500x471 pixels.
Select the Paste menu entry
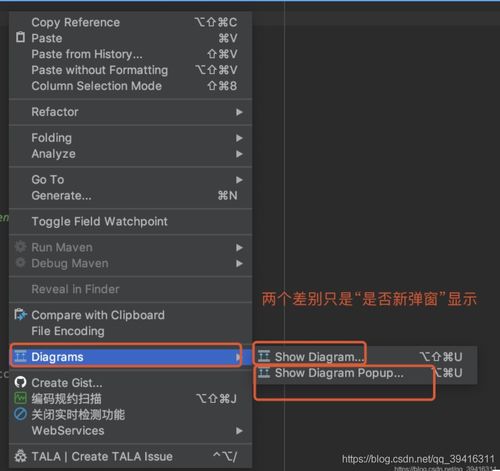131,38
